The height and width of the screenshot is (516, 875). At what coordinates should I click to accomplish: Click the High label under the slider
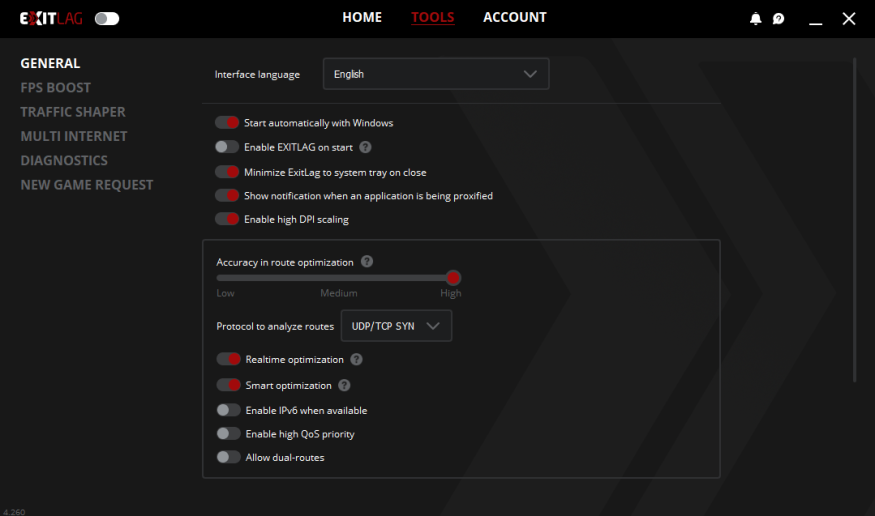451,293
